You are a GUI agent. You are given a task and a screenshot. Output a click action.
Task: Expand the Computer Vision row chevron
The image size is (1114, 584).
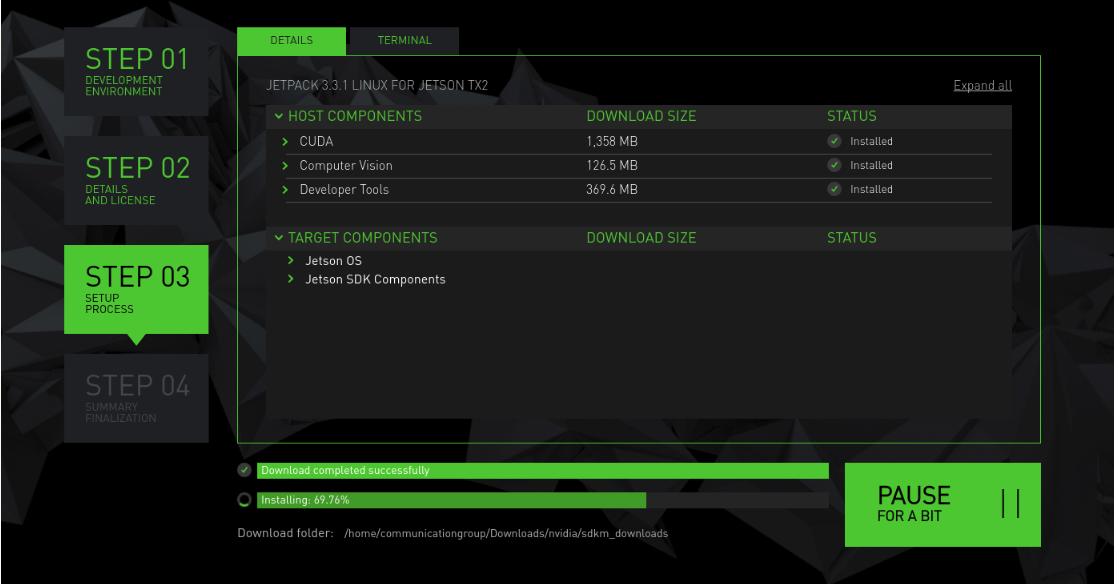point(285,166)
